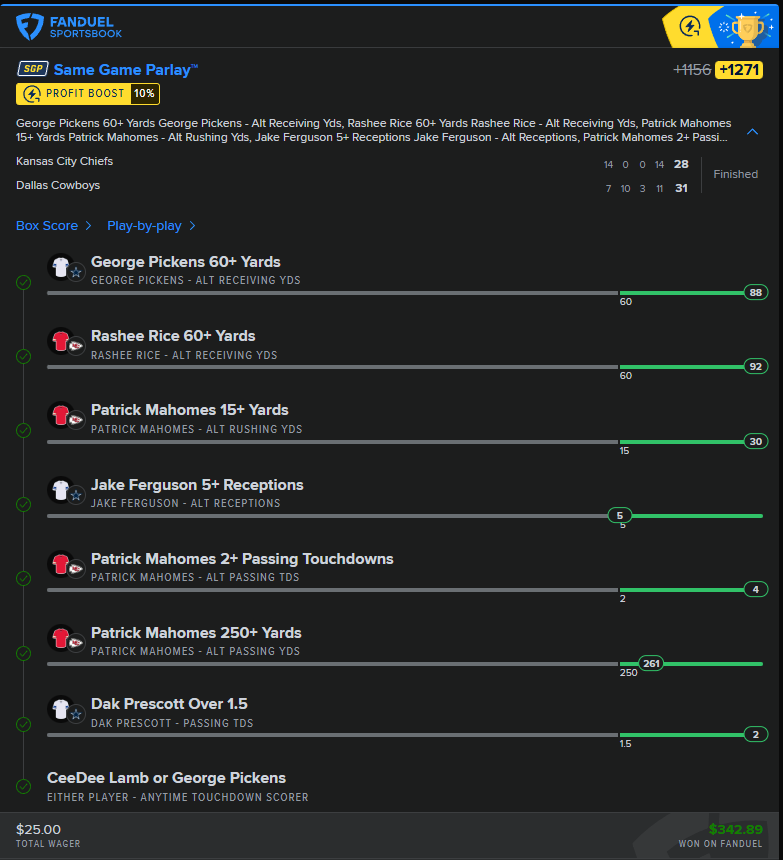Click the Same Game Parlay title
This screenshot has height=860, width=783.
point(126,70)
